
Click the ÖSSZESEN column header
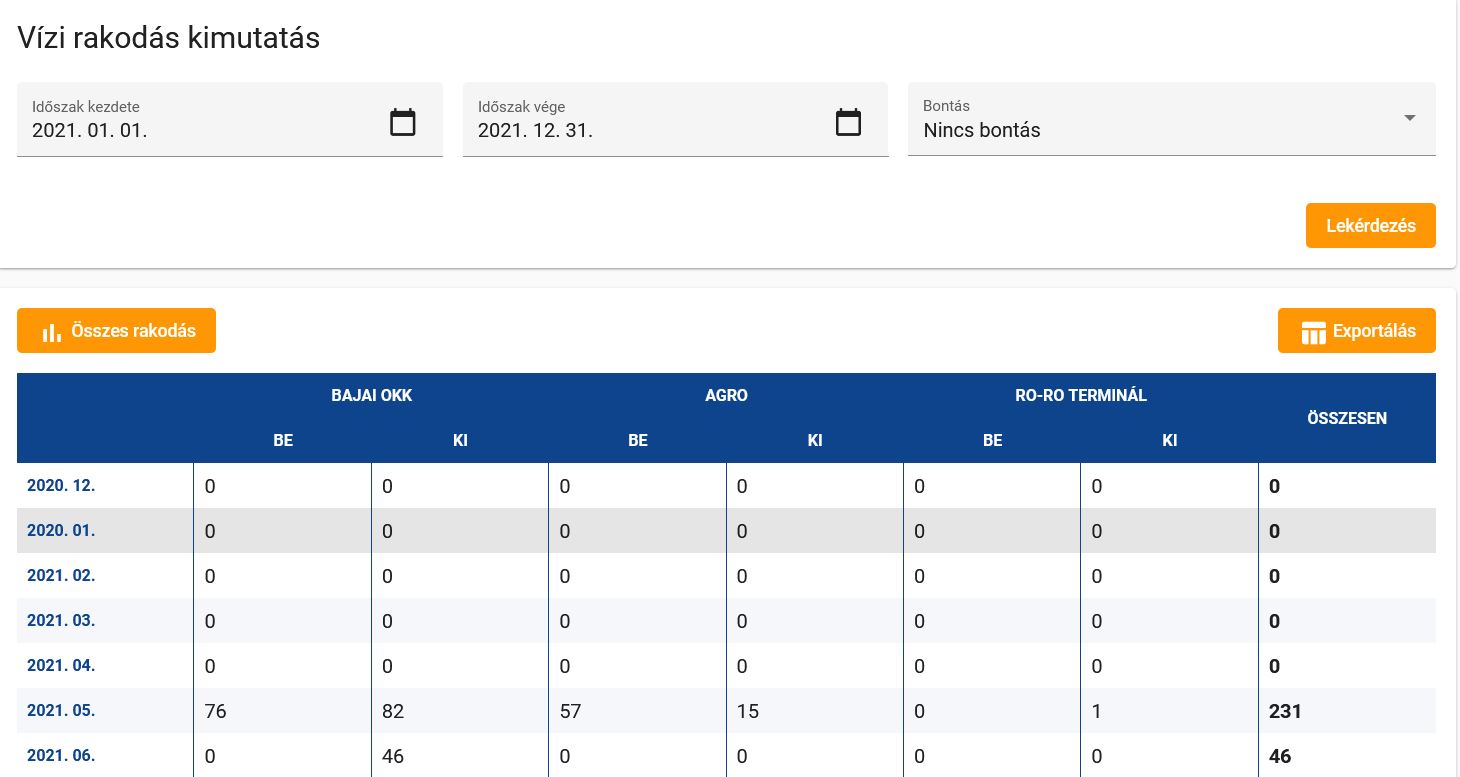click(1346, 418)
